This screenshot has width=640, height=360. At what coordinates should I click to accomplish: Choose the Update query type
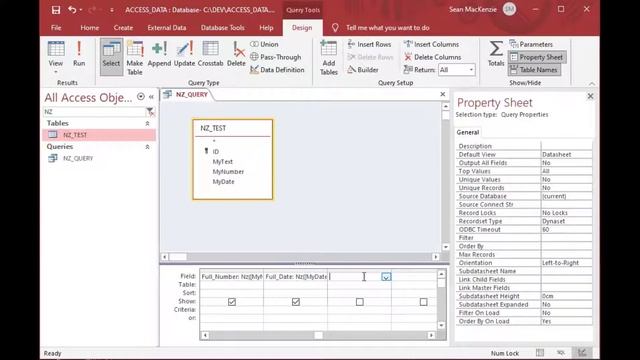coord(184,54)
